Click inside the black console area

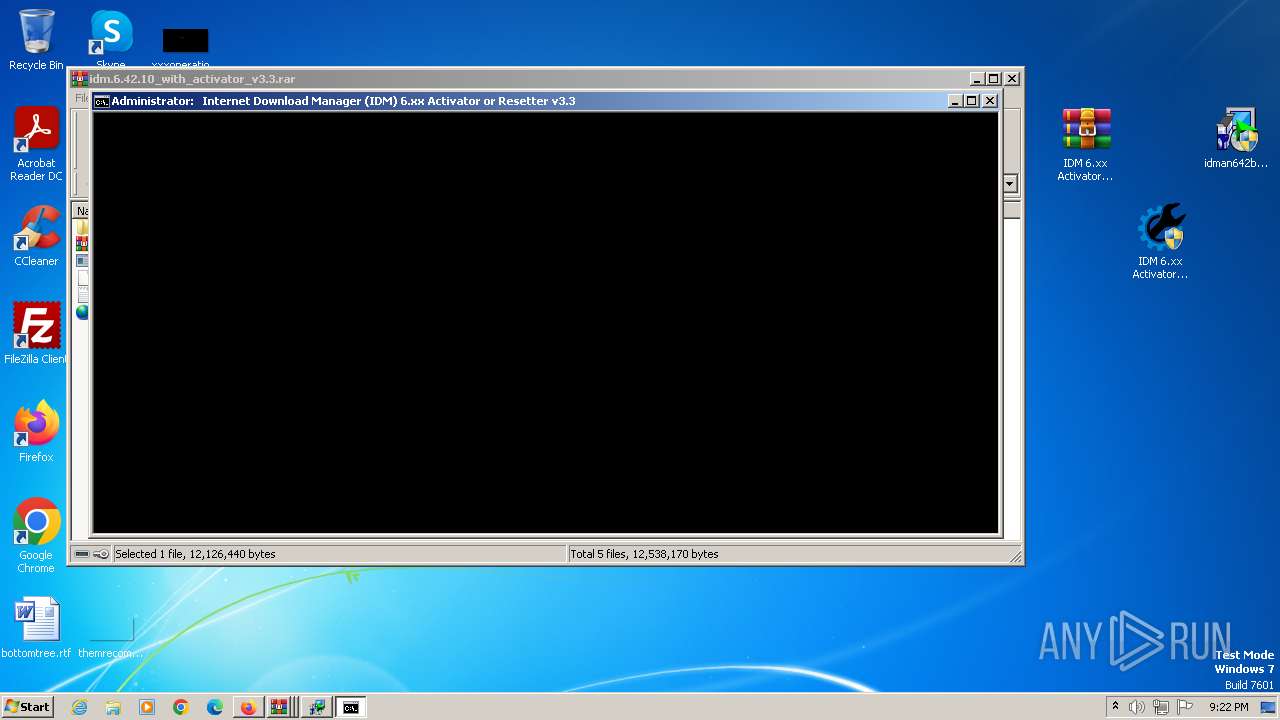tap(546, 322)
